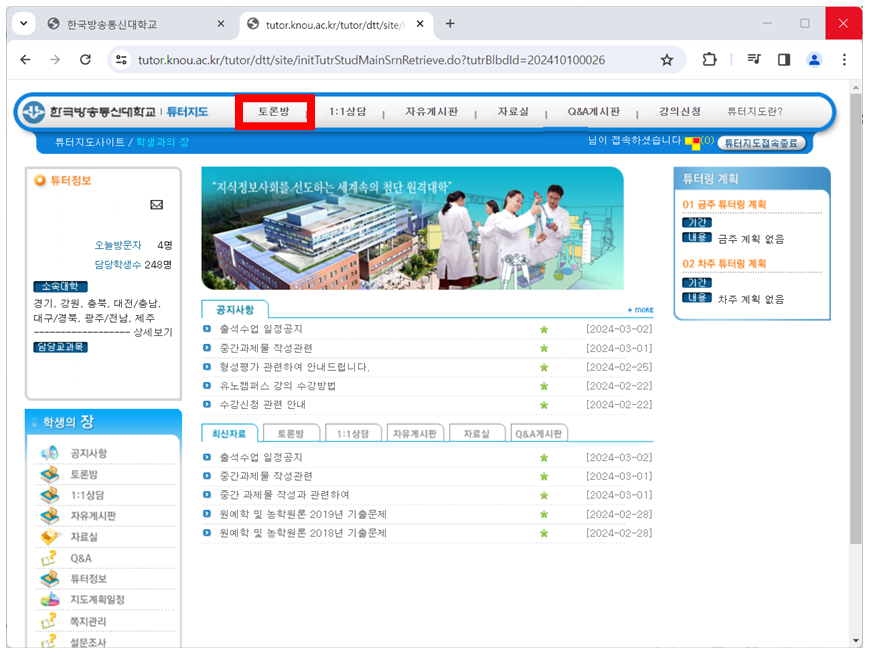The width and height of the screenshot is (869, 654).
Task: Click the 1:1상담 icon in sidebar
Action: pyautogui.click(x=49, y=494)
